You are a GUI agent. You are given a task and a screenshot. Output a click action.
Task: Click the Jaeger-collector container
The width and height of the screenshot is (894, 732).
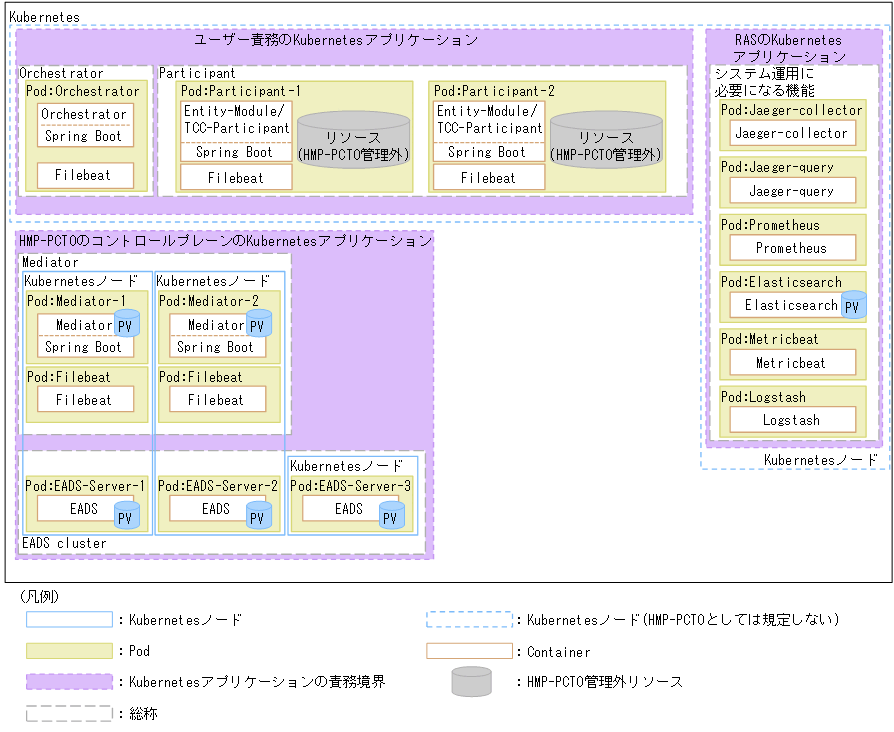(x=791, y=132)
